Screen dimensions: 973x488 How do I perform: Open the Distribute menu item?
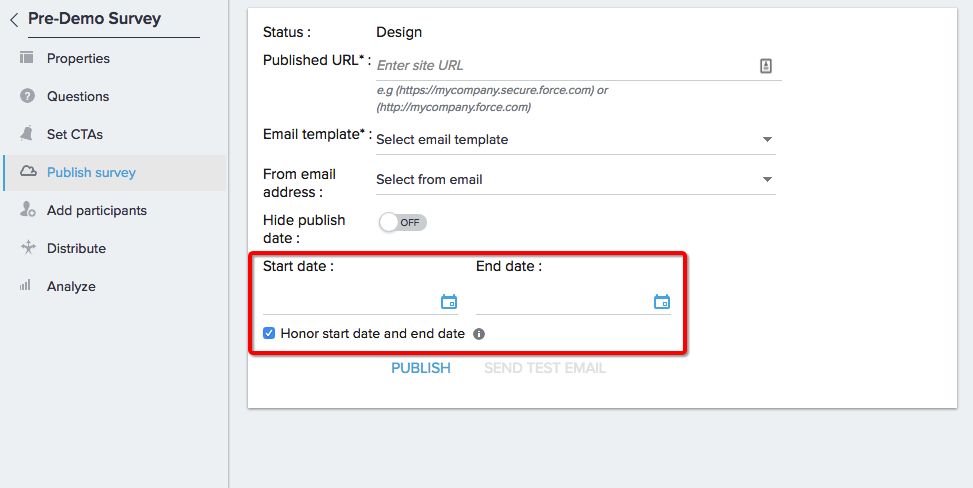[76, 248]
